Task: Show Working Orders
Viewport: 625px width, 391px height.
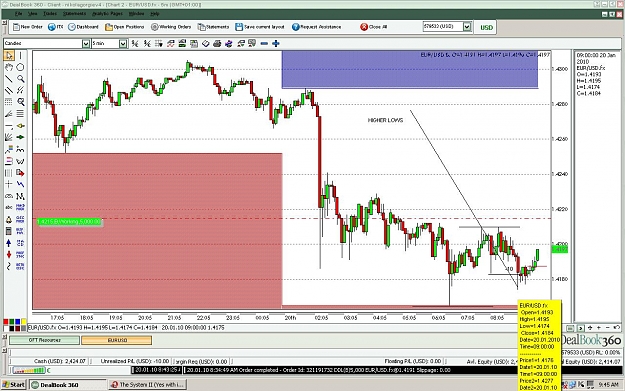Action: coord(171,27)
